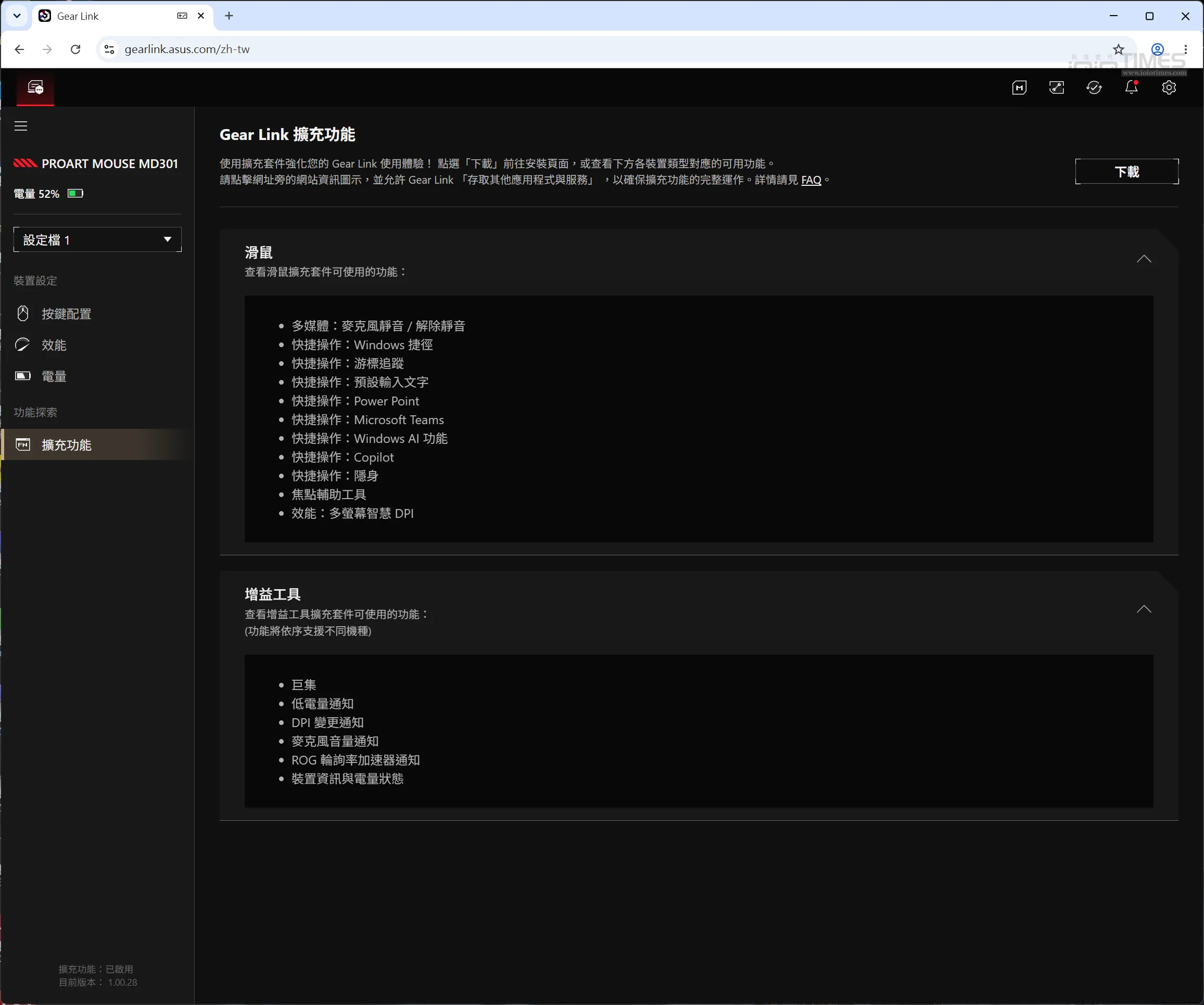
Task: Click 效能：多螢幕智慧 DPI list item
Action: click(x=352, y=514)
